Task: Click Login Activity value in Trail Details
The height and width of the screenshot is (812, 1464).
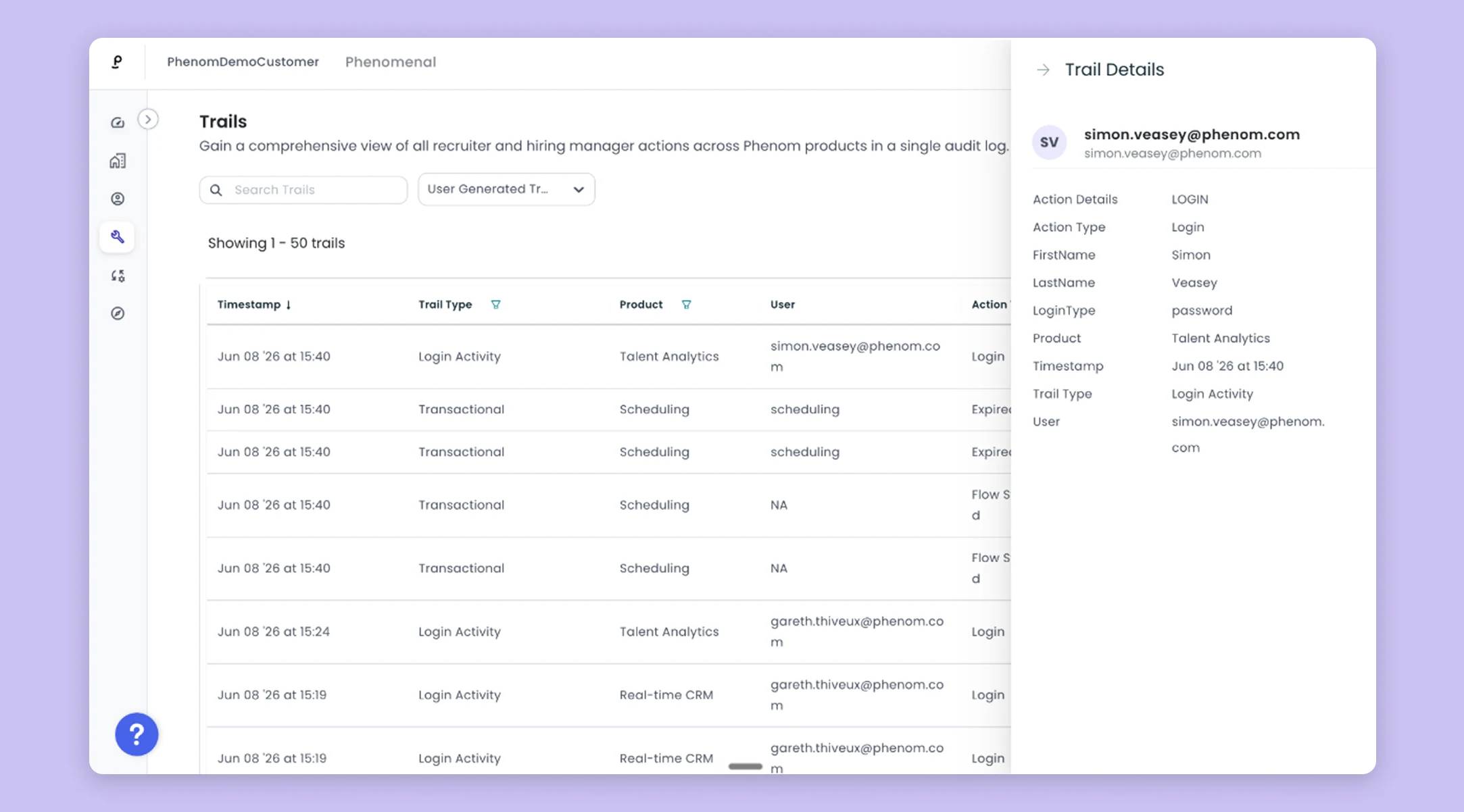Action: pyautogui.click(x=1212, y=394)
